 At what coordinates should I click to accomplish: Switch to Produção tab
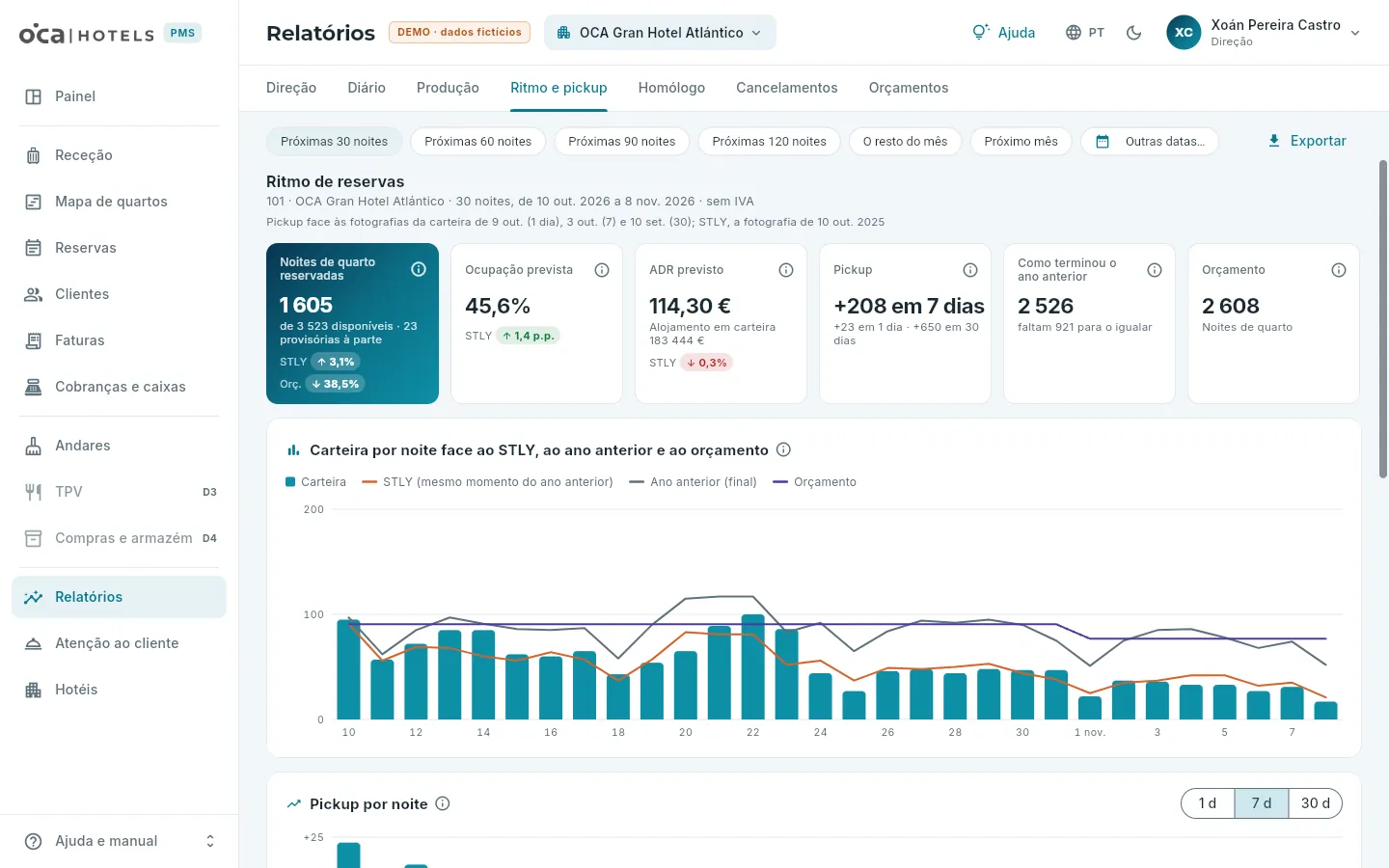pos(448,88)
